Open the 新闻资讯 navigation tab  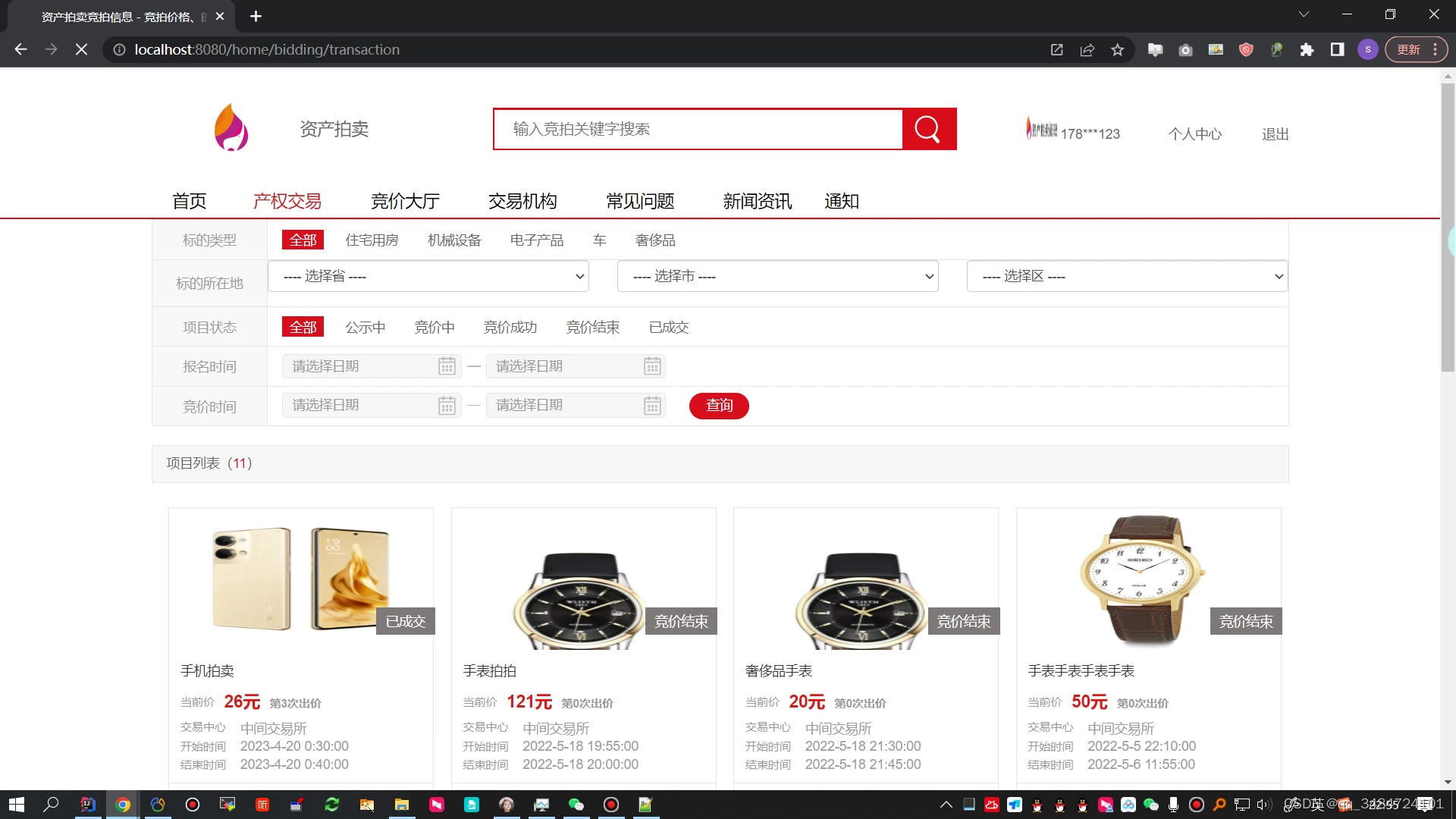pos(757,202)
